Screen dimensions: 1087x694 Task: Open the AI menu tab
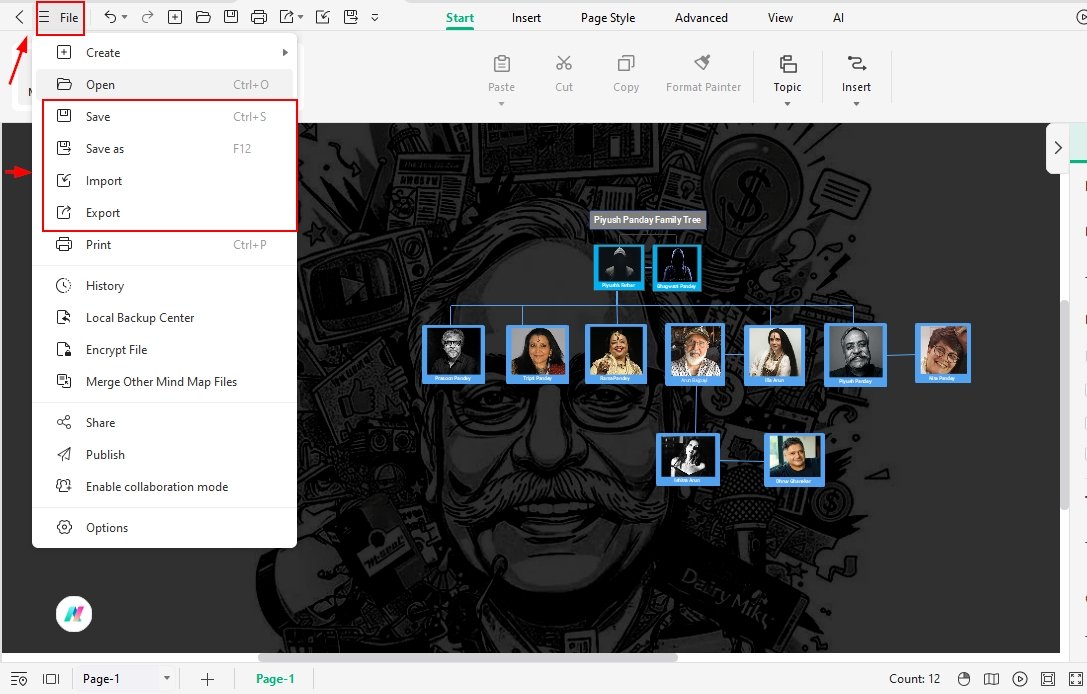pos(838,17)
